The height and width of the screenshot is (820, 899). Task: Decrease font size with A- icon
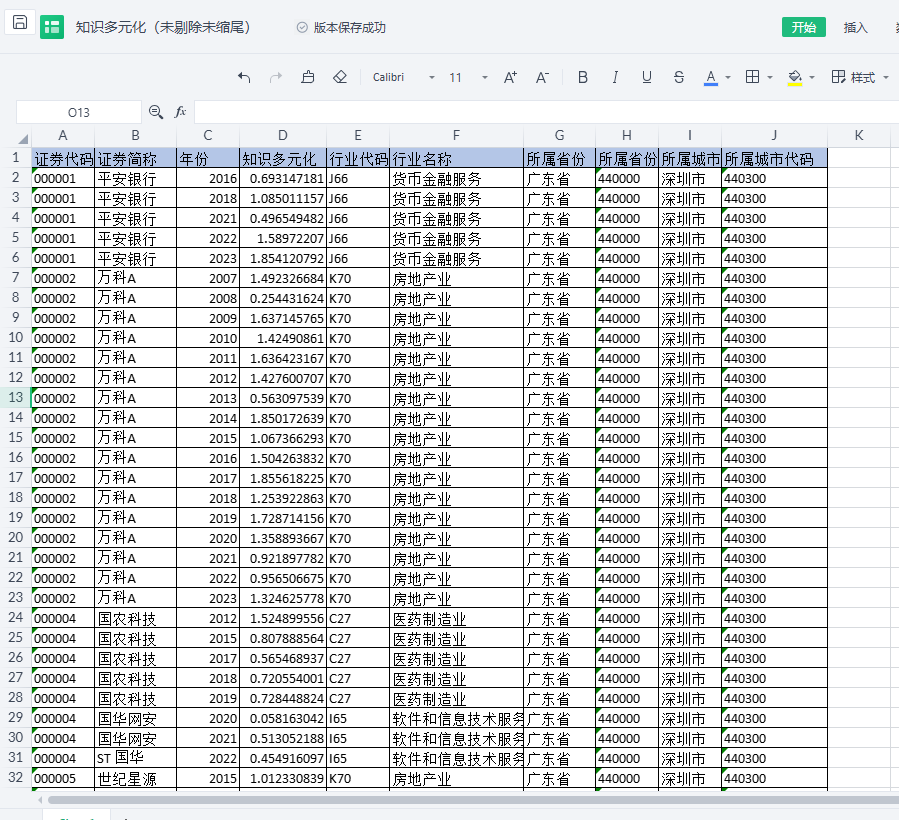(542, 78)
